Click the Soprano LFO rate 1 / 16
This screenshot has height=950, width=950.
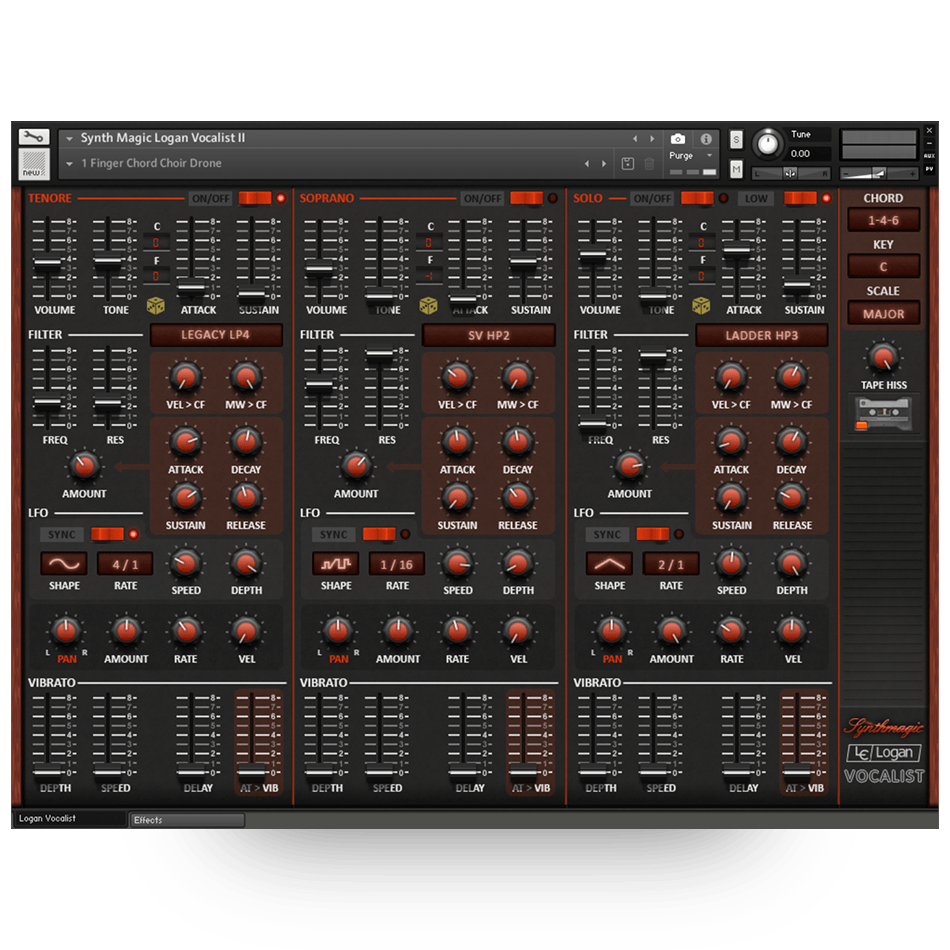(x=397, y=564)
